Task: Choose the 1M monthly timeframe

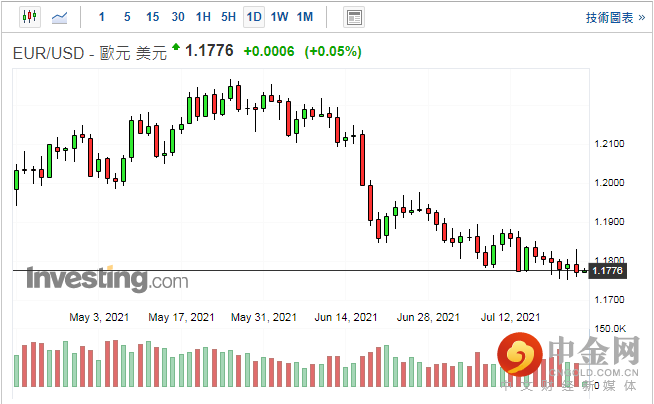Action: [305, 17]
